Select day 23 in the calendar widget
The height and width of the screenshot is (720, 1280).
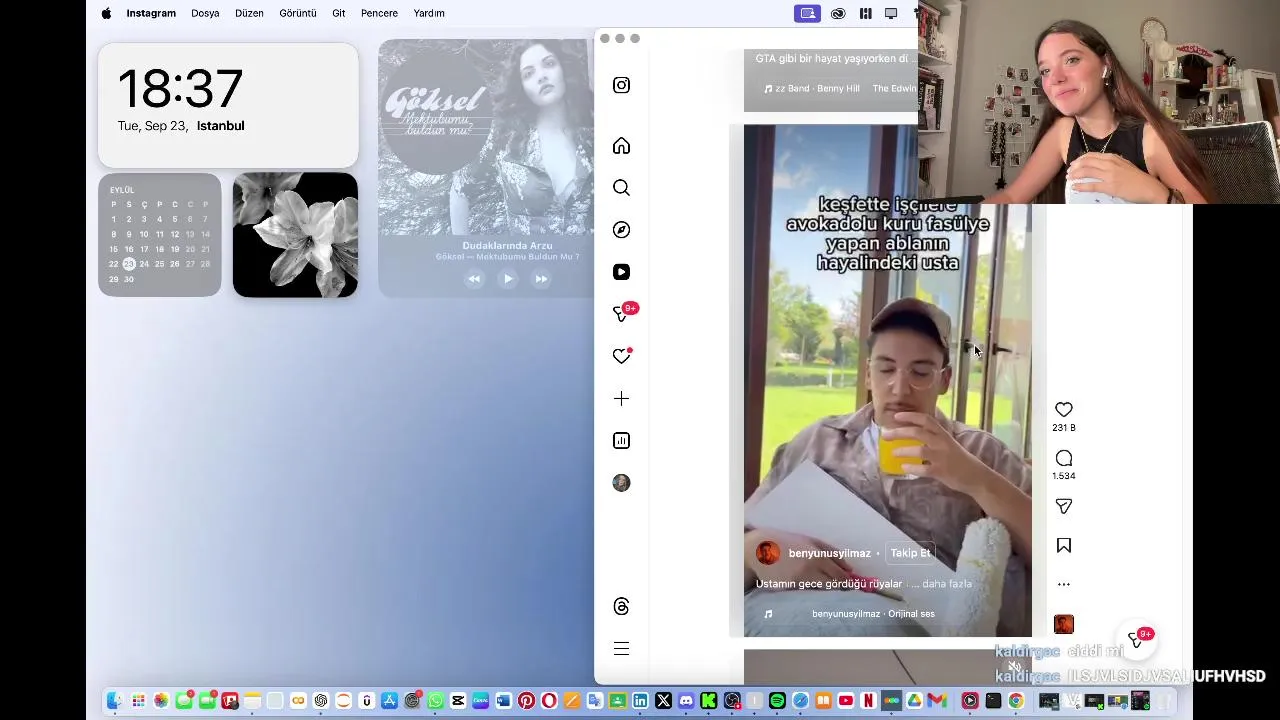click(129, 264)
